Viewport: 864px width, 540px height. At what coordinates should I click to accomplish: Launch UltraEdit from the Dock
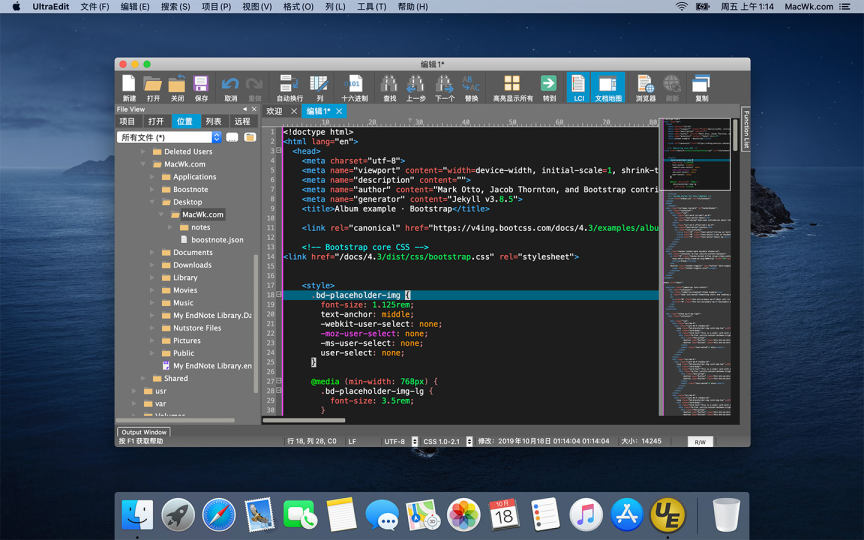pyautogui.click(x=667, y=514)
